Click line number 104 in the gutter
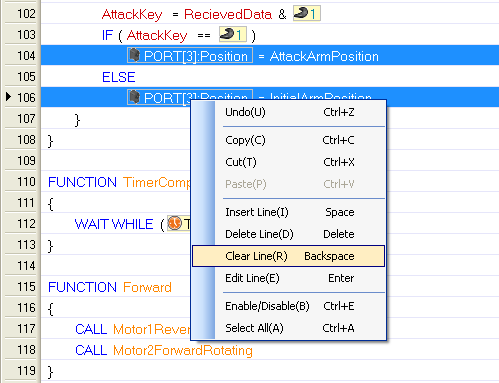499x383 pixels. pyautogui.click(x=26, y=56)
